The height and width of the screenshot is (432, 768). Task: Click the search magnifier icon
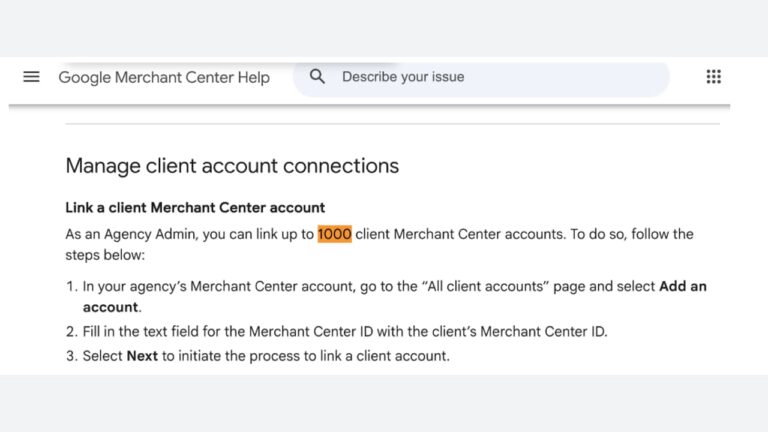317,76
